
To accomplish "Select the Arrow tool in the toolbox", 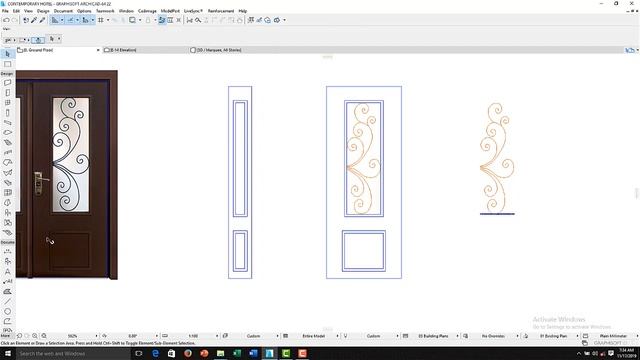I will point(7,54).
